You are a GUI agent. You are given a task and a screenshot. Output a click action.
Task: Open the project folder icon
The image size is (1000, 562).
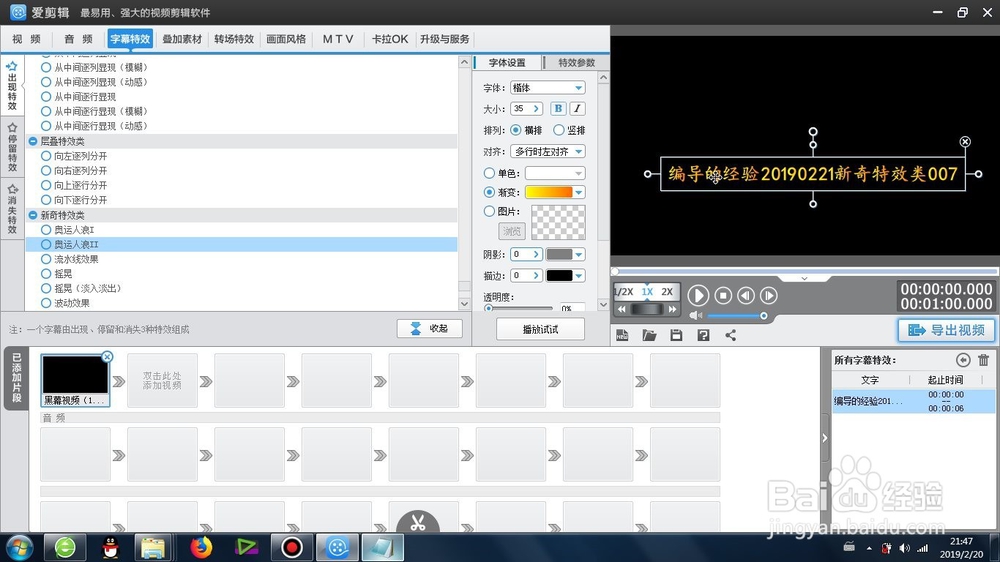649,335
